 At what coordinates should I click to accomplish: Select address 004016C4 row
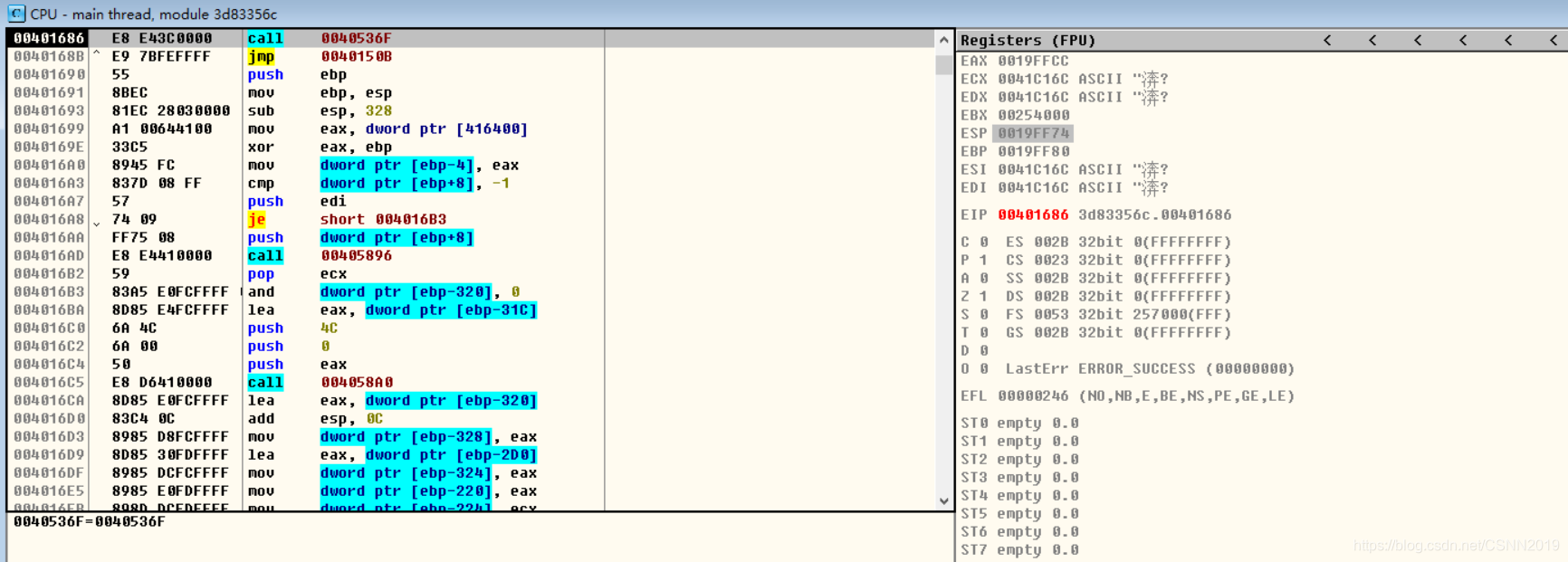point(49,364)
